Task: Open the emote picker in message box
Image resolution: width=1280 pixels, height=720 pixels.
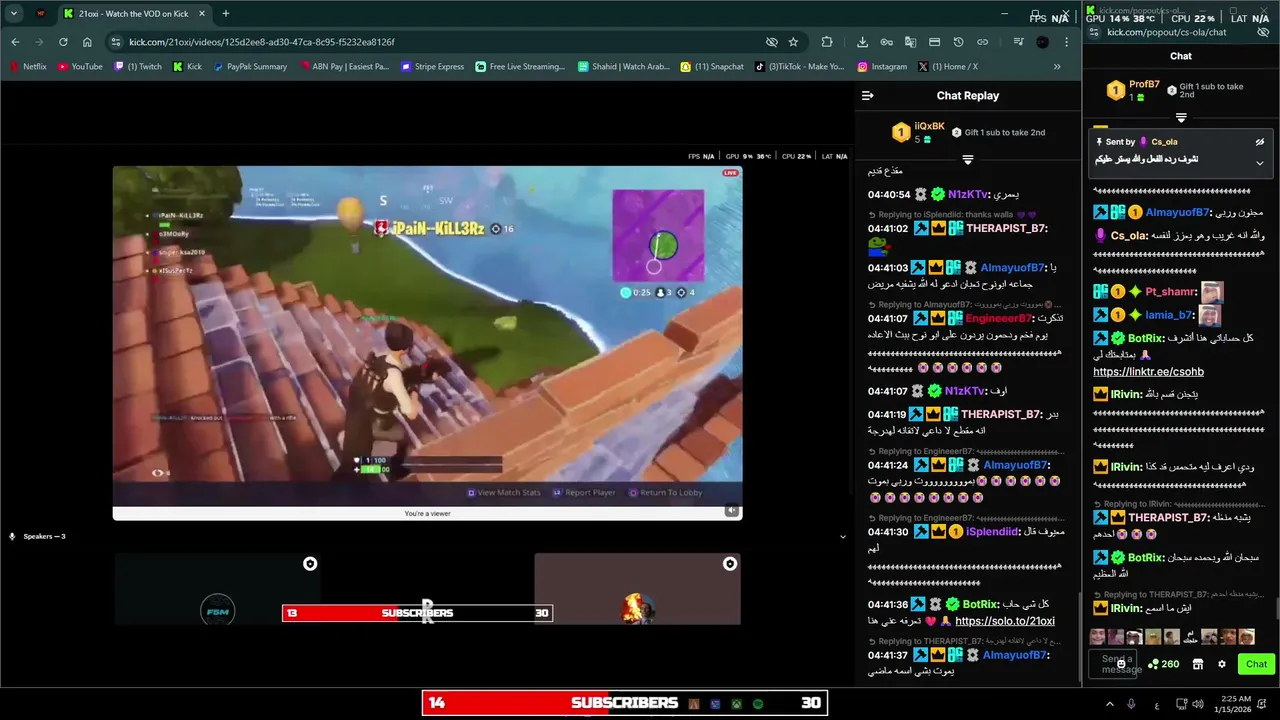Action: pos(1122,664)
